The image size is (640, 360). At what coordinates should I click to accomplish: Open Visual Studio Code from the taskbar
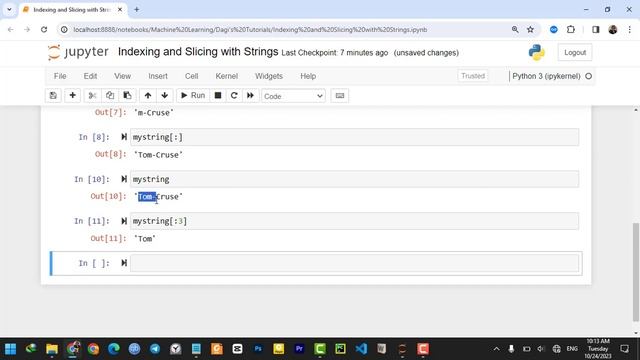(361, 349)
